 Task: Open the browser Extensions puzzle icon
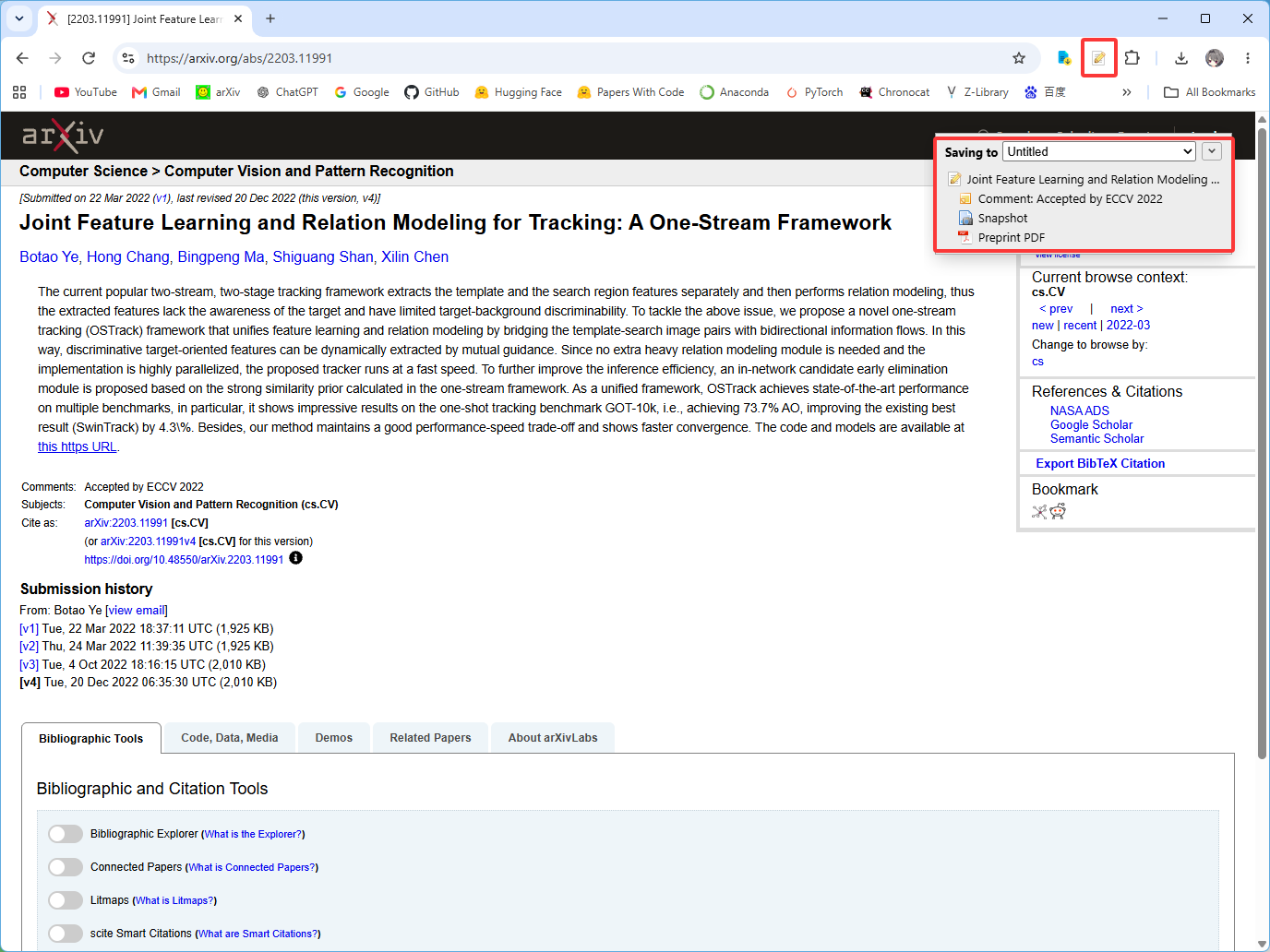(1132, 58)
